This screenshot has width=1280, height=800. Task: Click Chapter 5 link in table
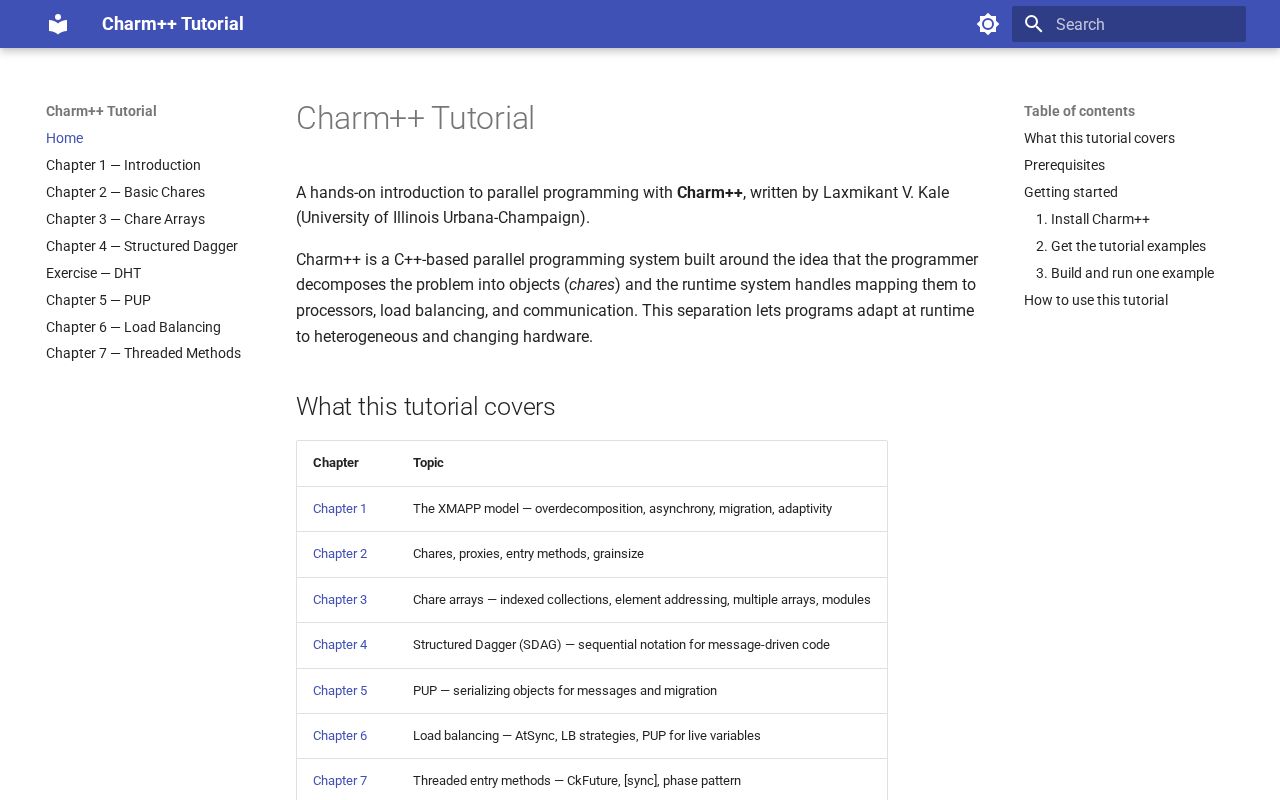point(340,691)
